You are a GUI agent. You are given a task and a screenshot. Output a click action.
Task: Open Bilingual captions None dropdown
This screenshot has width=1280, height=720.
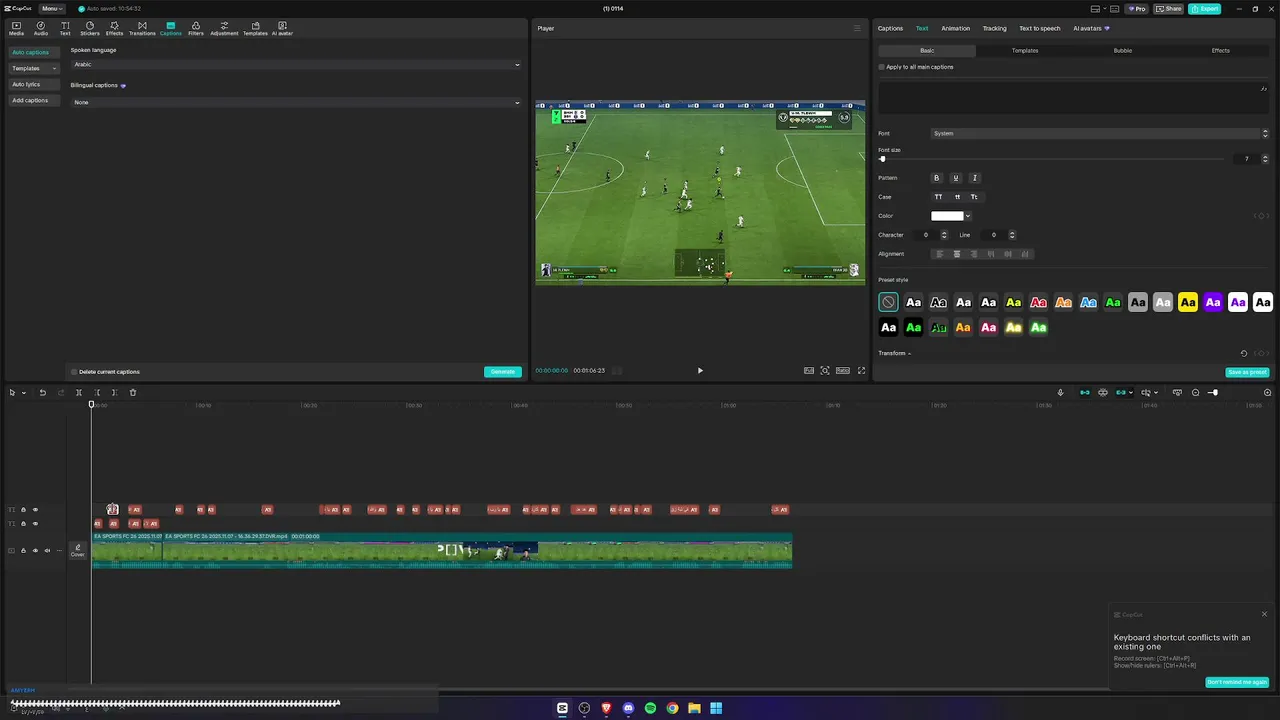tap(296, 102)
